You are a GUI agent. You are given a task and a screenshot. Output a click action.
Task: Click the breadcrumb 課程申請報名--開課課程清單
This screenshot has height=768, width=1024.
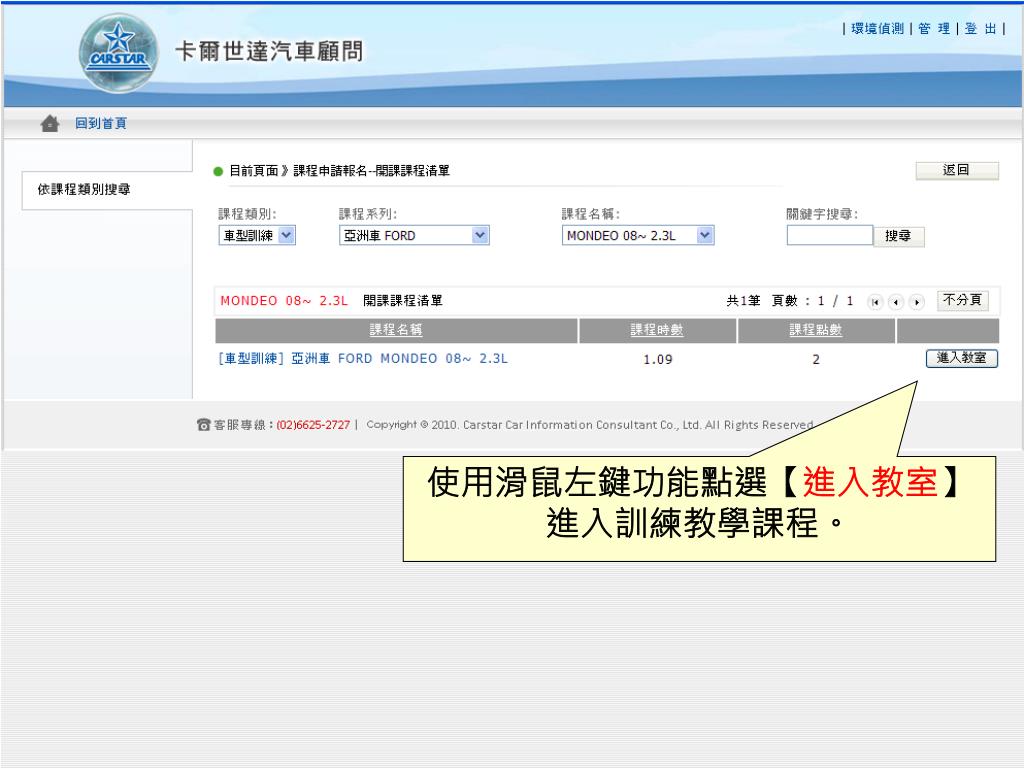[x=372, y=171]
